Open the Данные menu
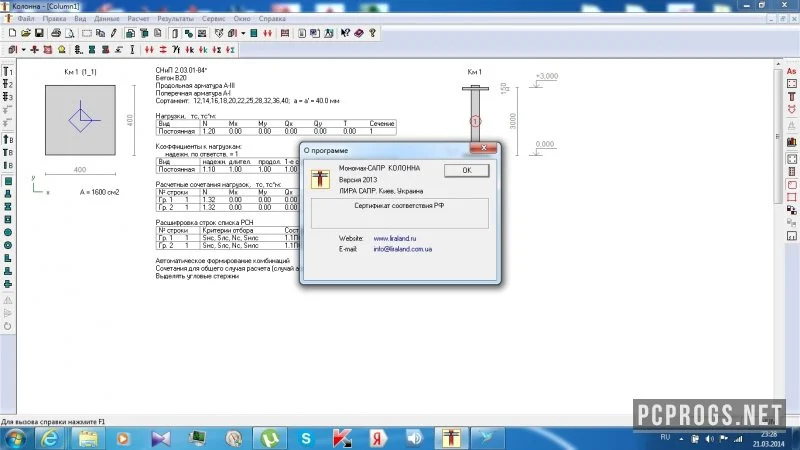The height and width of the screenshot is (450, 800). point(107,18)
